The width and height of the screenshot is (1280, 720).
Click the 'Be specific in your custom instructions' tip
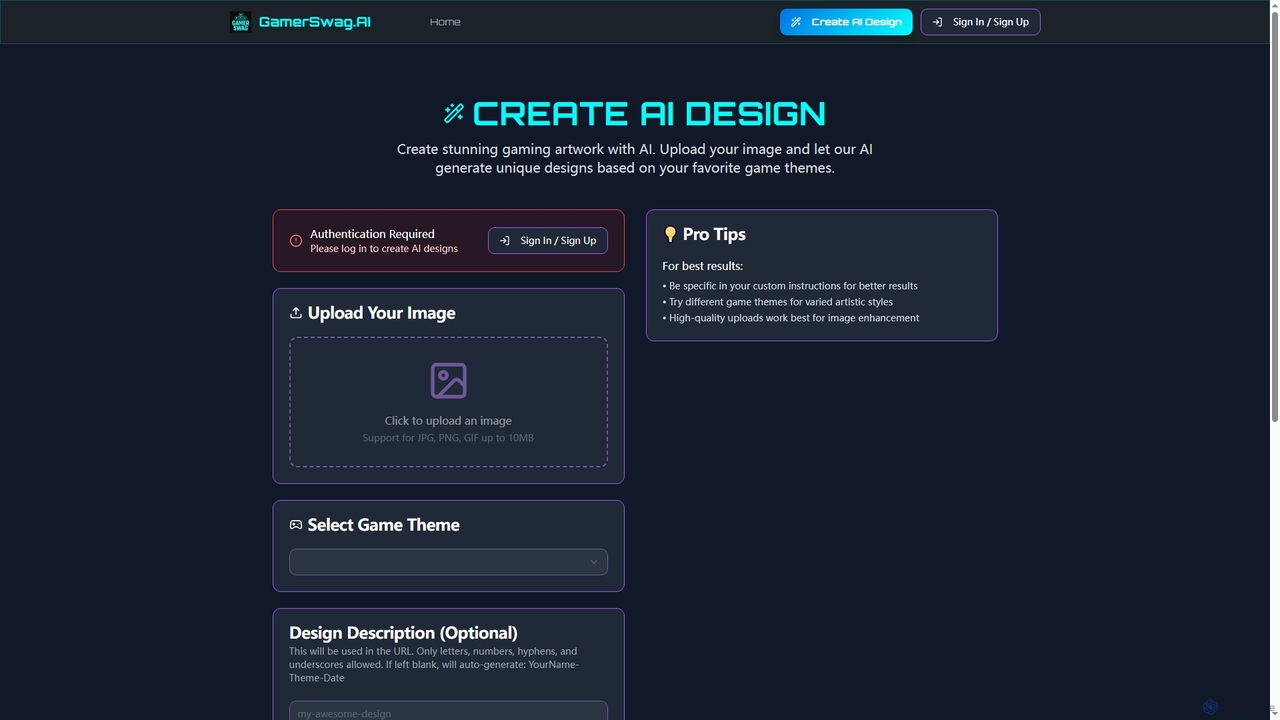[790, 286]
